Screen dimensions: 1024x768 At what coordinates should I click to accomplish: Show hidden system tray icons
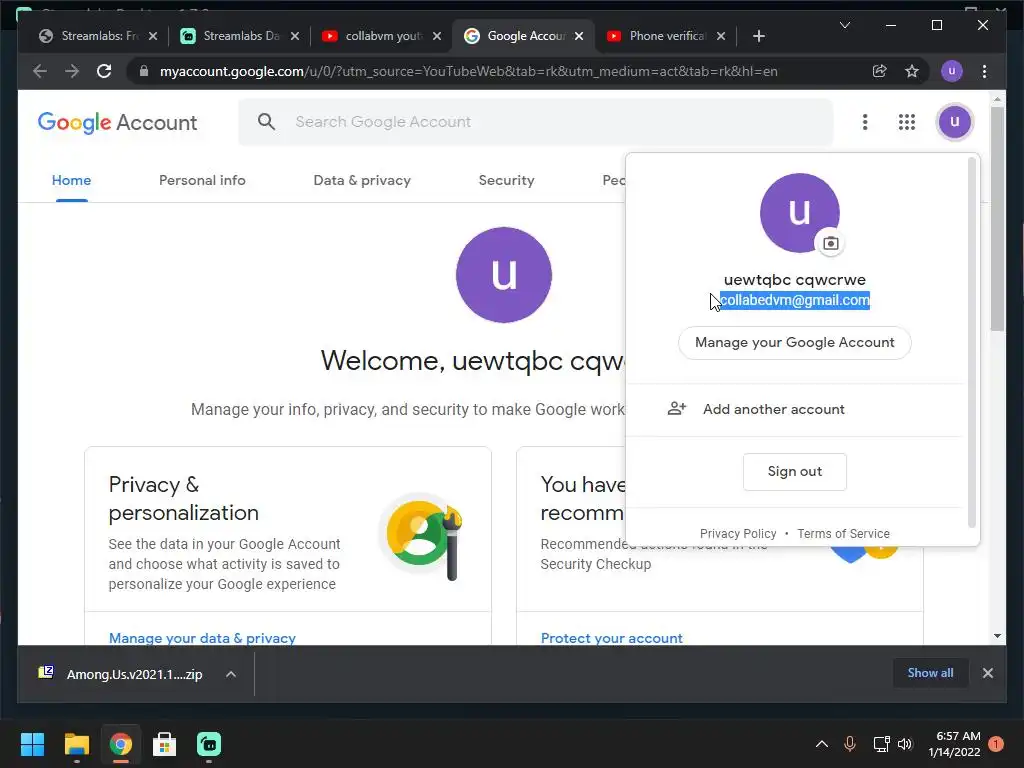[x=822, y=744]
